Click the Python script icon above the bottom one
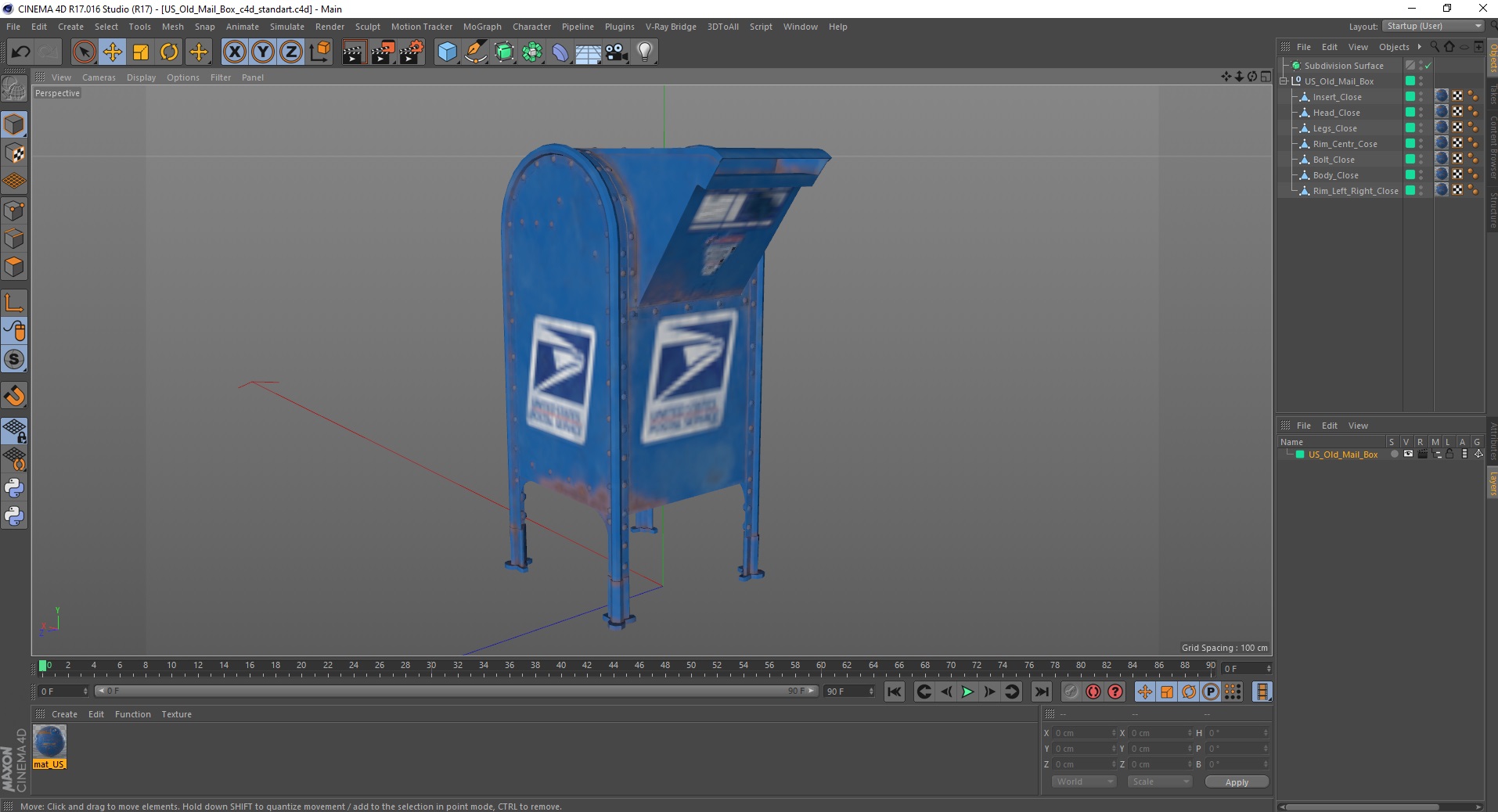The width and height of the screenshot is (1498, 812). point(14,488)
